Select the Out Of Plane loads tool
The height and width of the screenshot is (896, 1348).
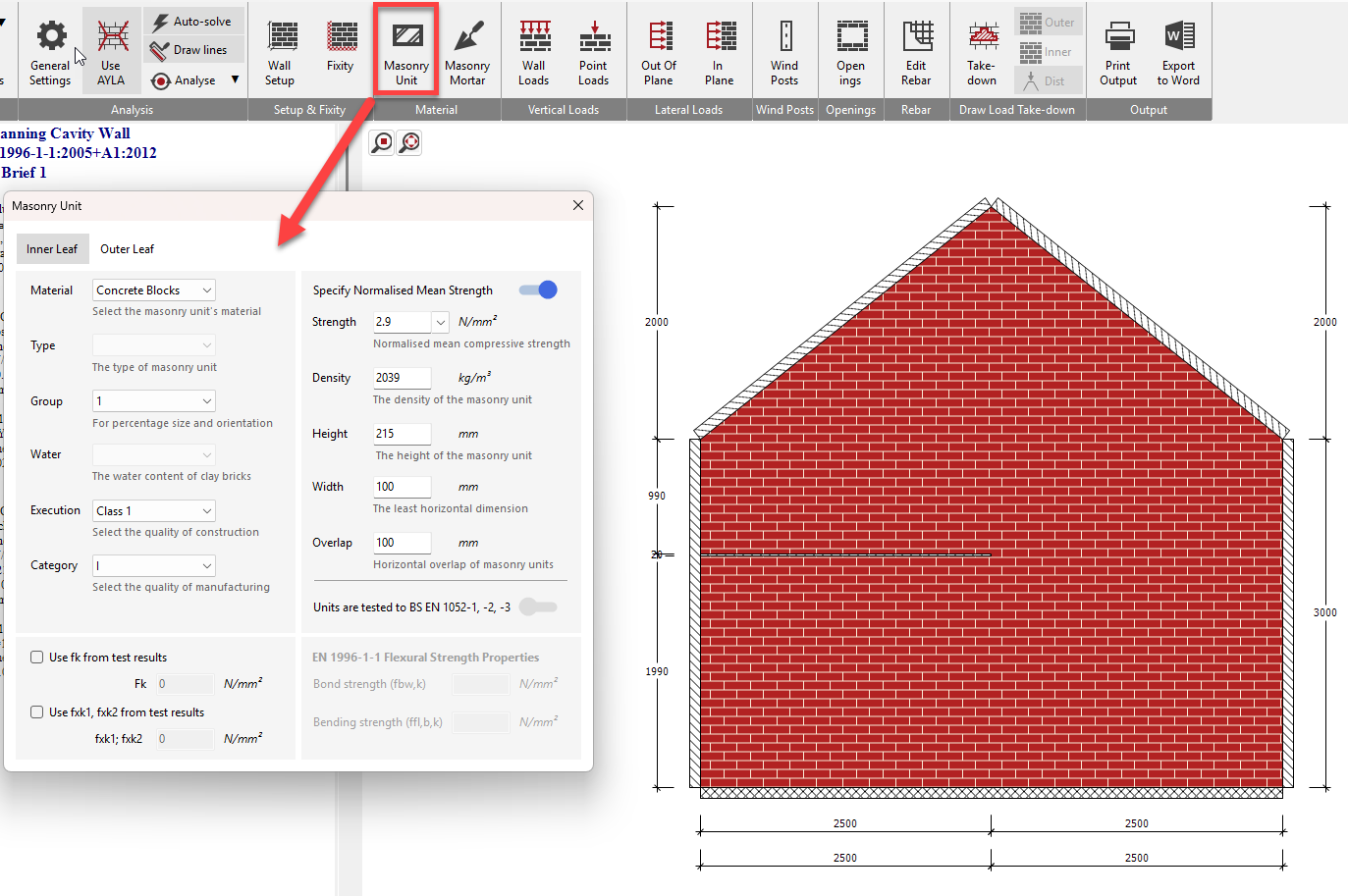[658, 49]
